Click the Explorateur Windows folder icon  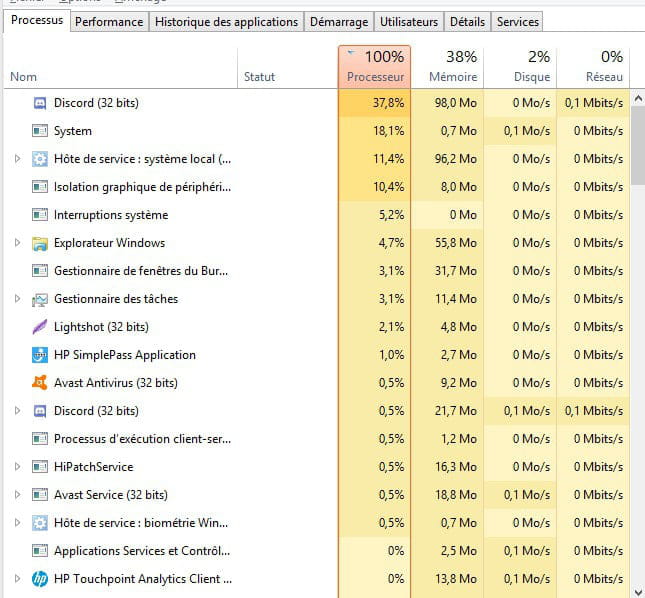(40, 243)
